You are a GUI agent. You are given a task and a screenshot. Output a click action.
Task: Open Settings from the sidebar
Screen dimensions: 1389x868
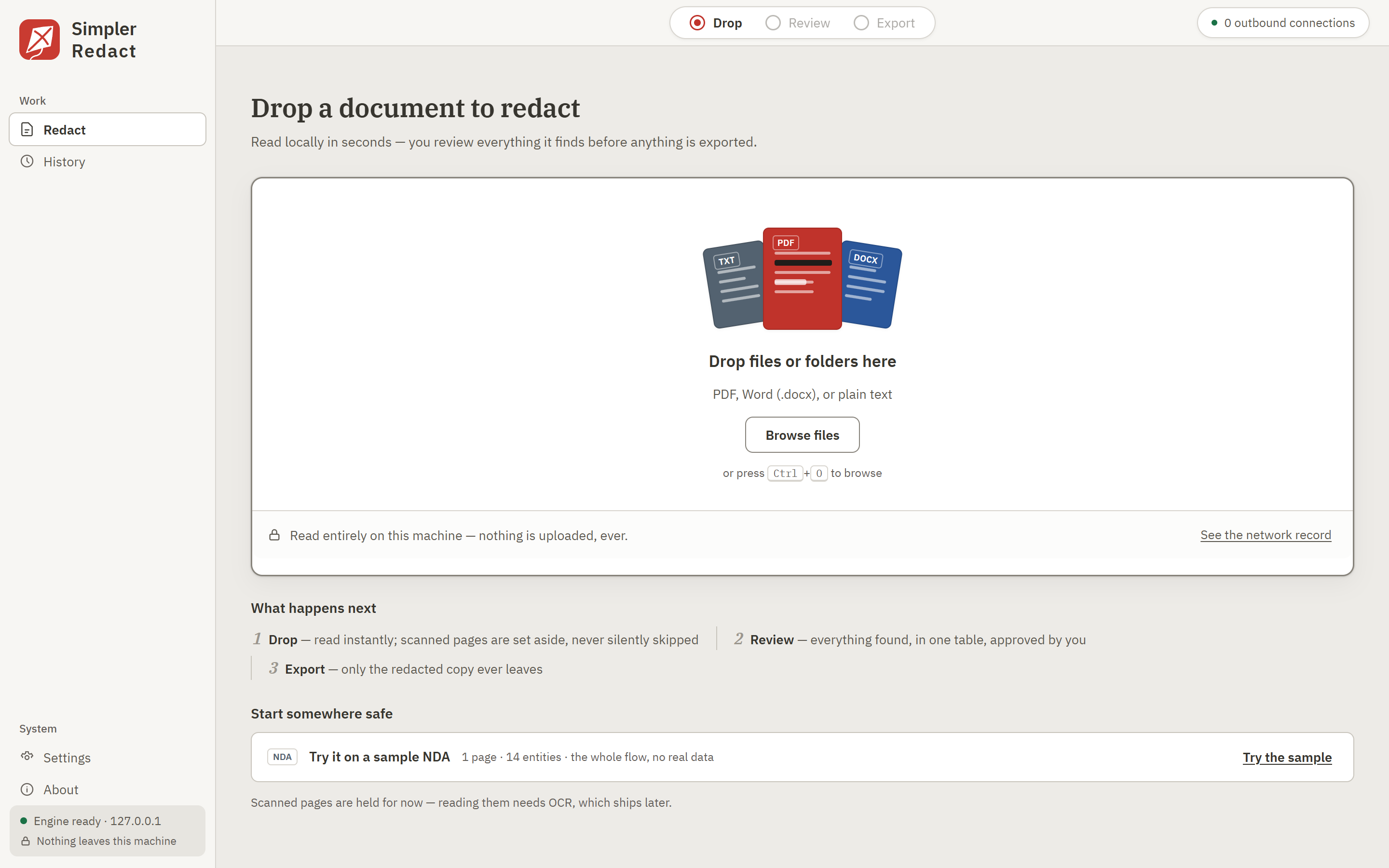coord(108,757)
